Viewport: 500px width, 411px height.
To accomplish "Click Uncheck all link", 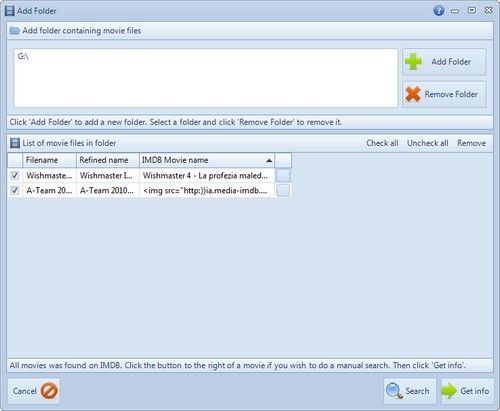I will tap(427, 143).
